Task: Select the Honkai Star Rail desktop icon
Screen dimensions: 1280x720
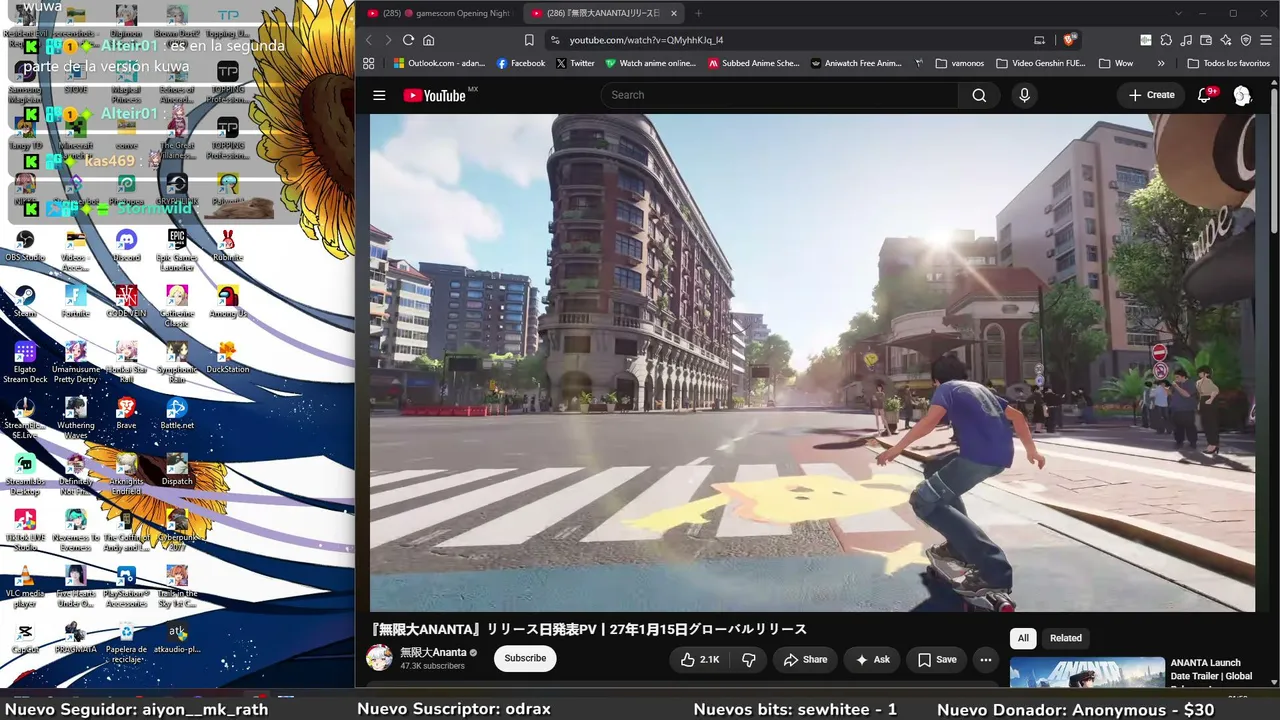Action: pos(126,362)
